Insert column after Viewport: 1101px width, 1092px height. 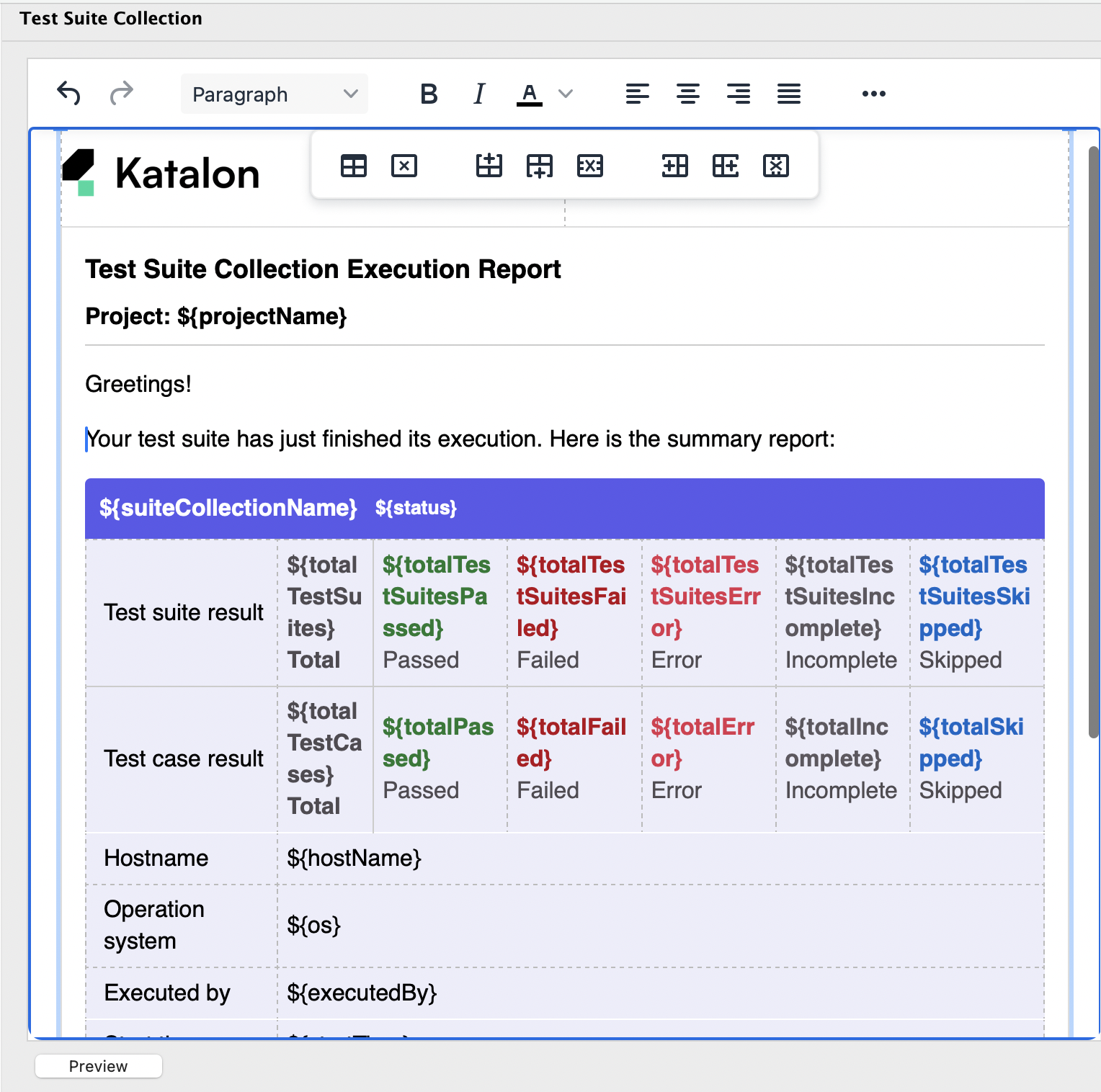(726, 166)
